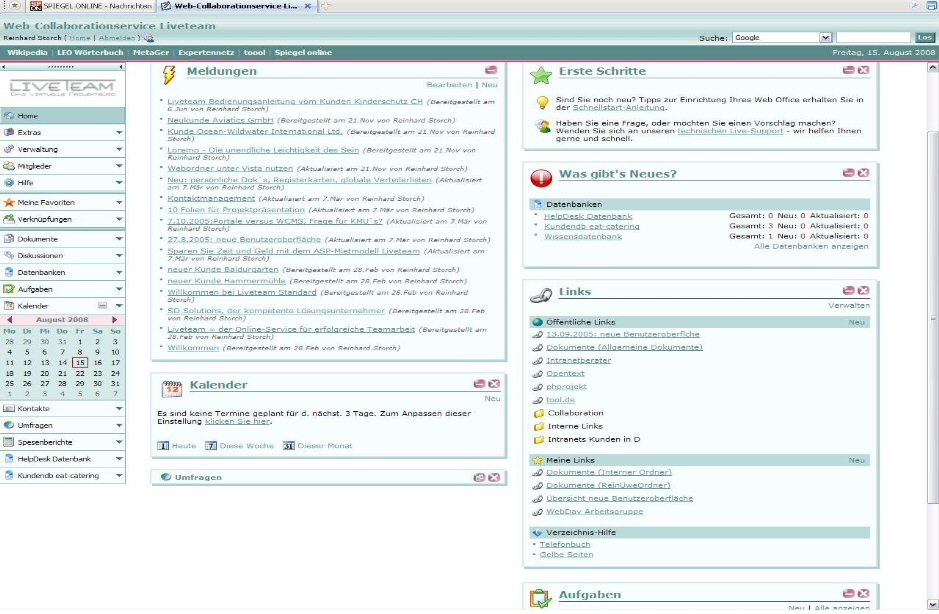The height and width of the screenshot is (614, 939).
Task: Minimize the Erste Schritte panel
Action: coord(849,70)
